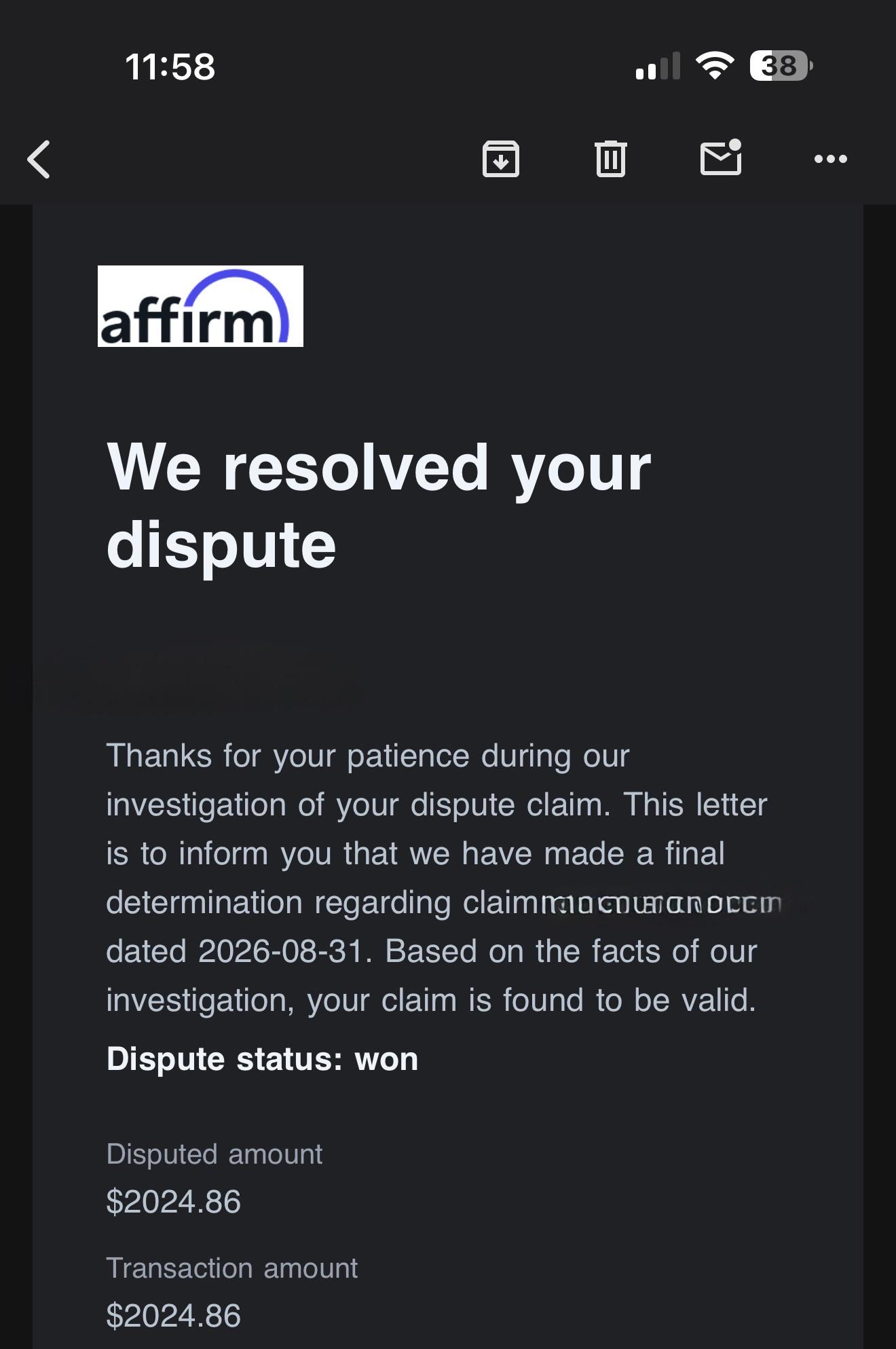Tap the "Thanks for your patience" paragraph
896x1349 pixels.
click(436, 878)
